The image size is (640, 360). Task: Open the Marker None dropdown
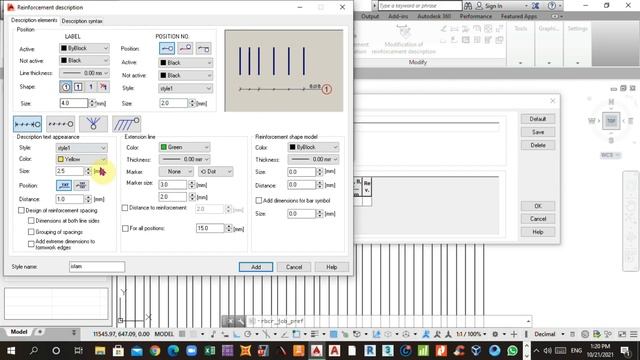pos(176,172)
